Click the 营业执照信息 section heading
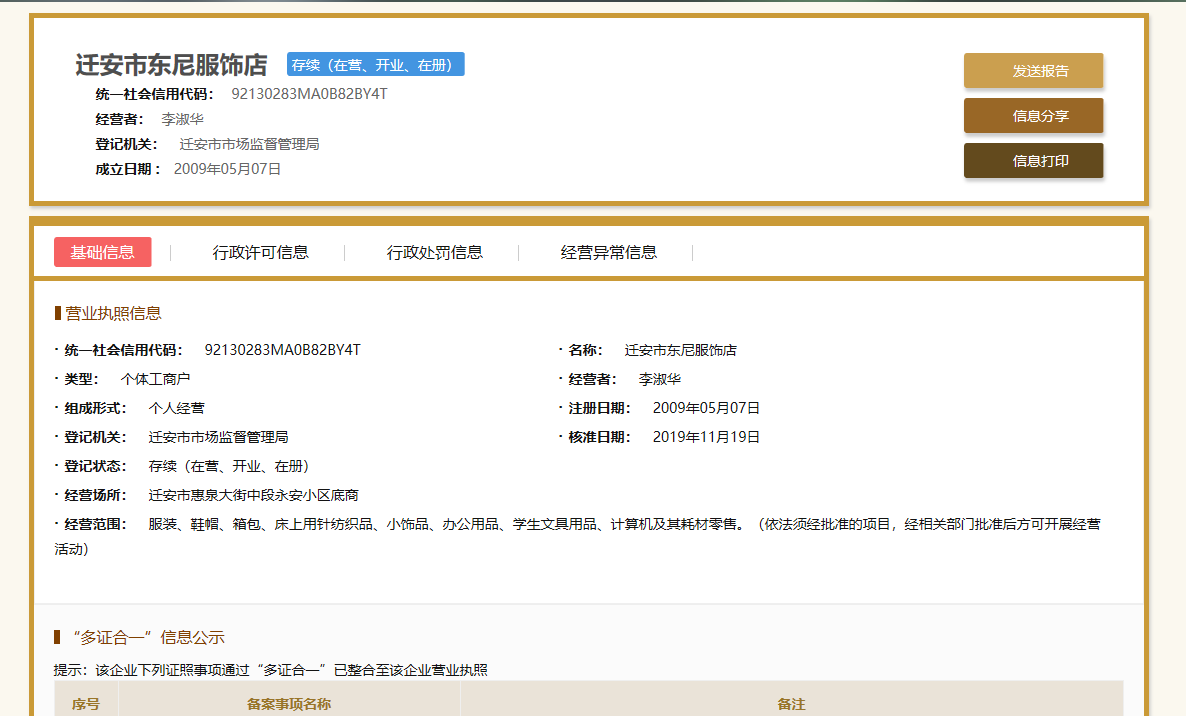The width and height of the screenshot is (1186, 716). (113, 313)
